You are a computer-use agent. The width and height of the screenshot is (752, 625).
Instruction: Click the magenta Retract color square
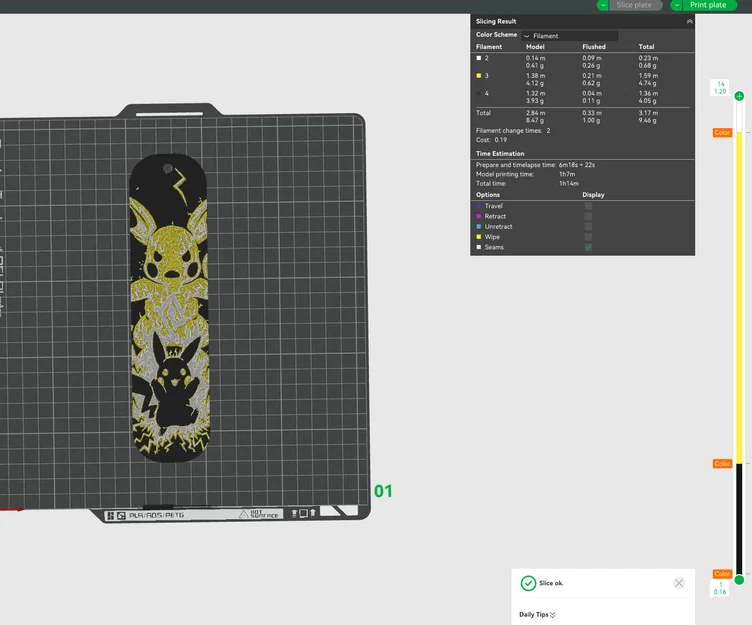(479, 216)
